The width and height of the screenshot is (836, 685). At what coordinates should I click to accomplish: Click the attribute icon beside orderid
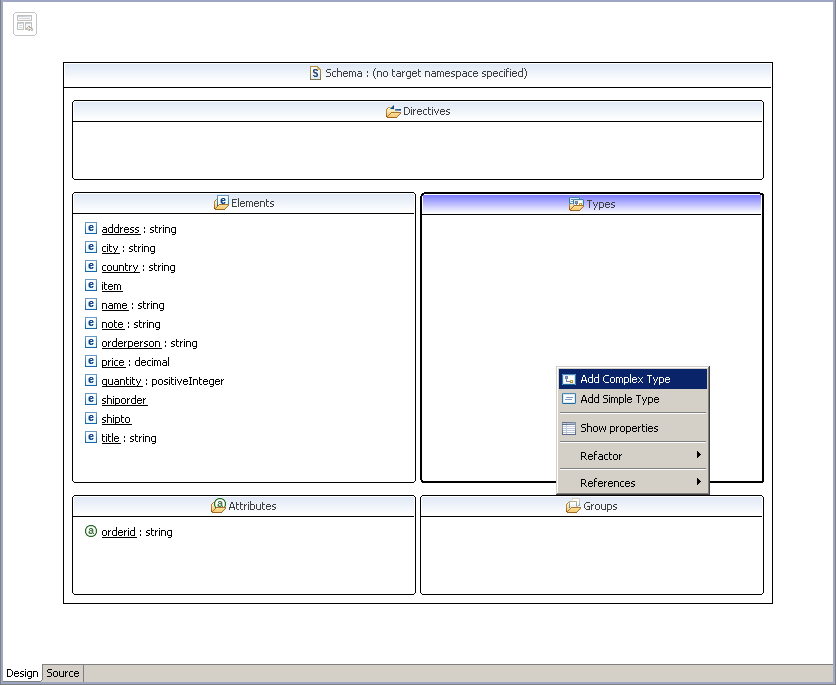[x=91, y=531]
